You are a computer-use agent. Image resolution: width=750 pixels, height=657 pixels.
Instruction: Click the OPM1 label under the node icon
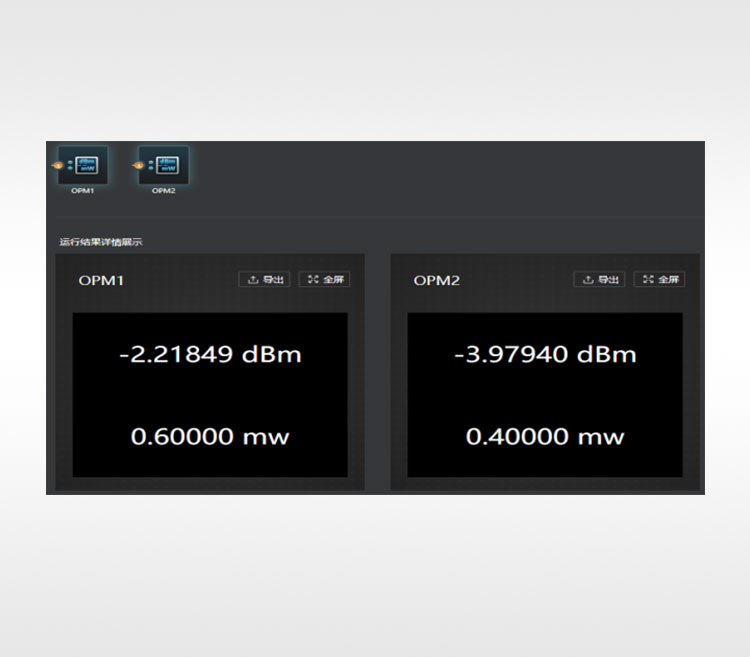(x=82, y=191)
